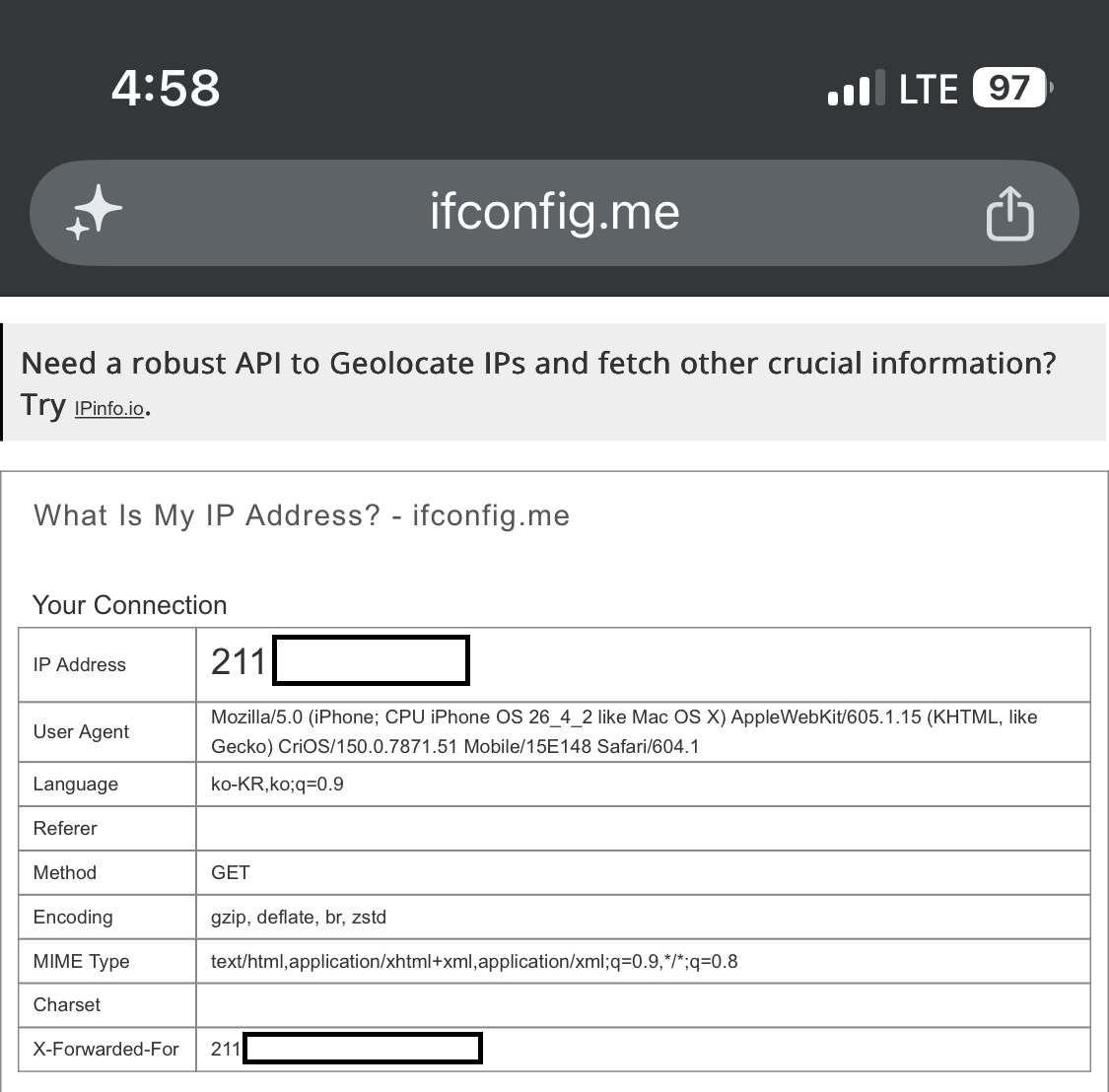Click the X-Forwarded-For value starting with 211
This screenshot has width=1109, height=1092.
[x=347, y=1049]
